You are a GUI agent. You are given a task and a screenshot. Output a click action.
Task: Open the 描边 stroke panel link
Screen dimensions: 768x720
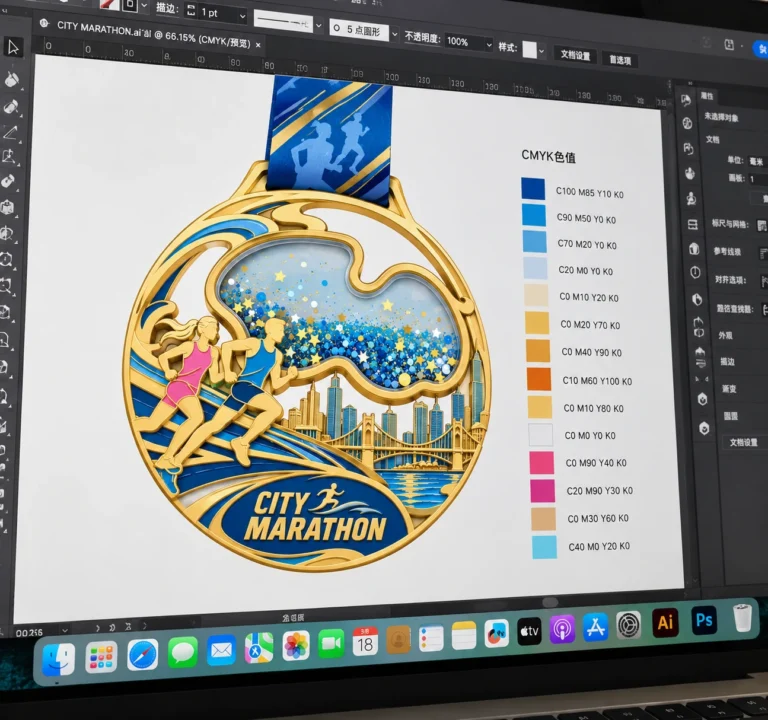point(167,8)
